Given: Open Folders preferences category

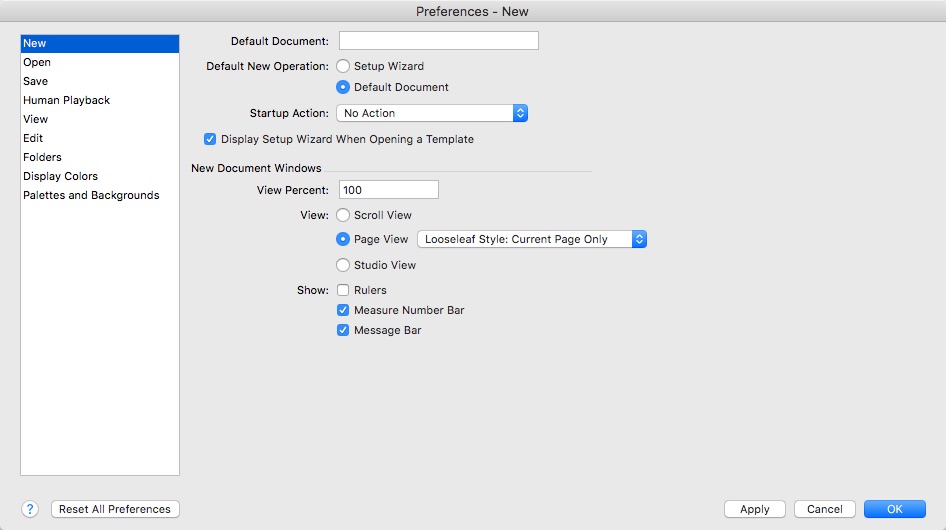Looking at the screenshot, I should [x=43, y=157].
